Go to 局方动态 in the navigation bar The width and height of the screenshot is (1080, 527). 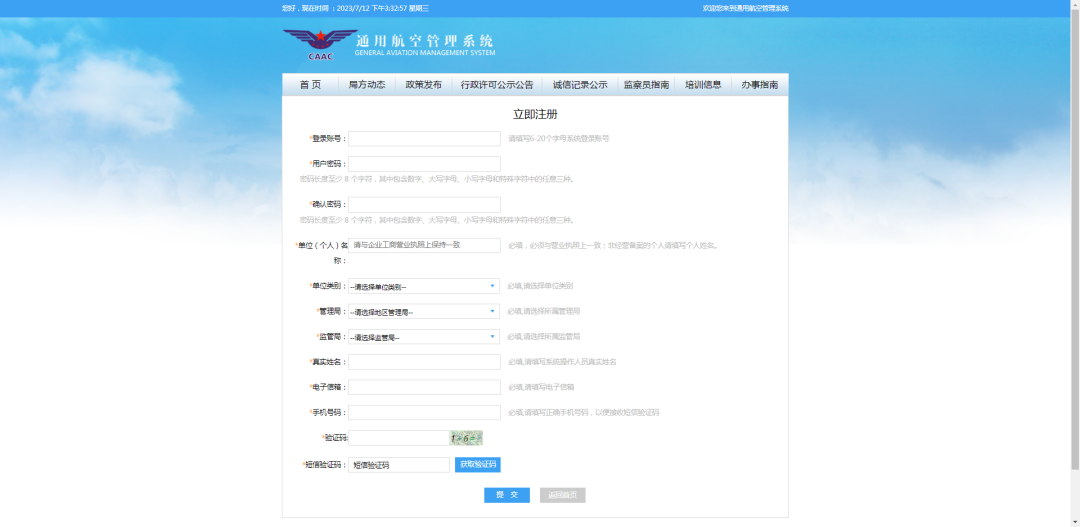point(366,85)
